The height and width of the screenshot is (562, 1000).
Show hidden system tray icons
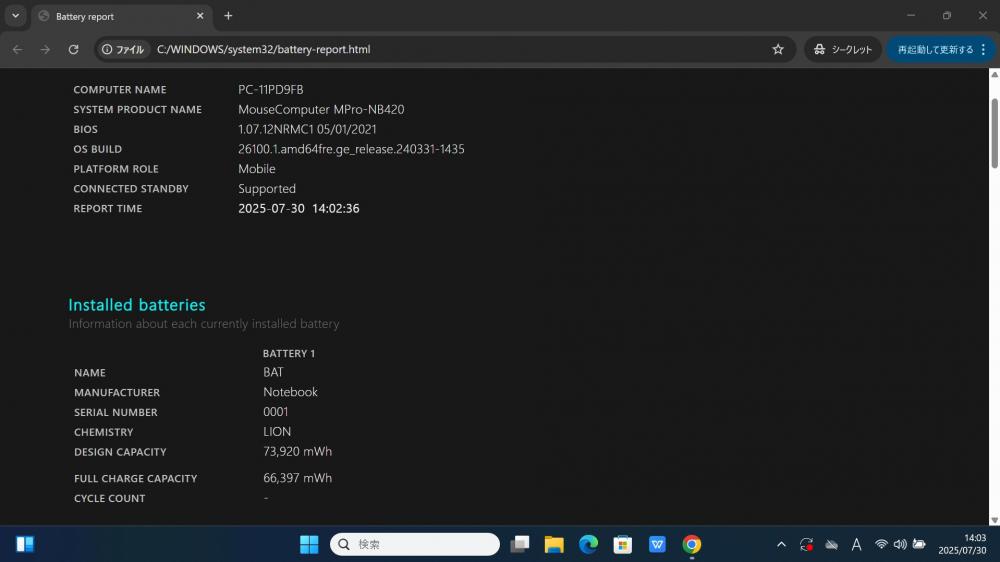coord(781,544)
